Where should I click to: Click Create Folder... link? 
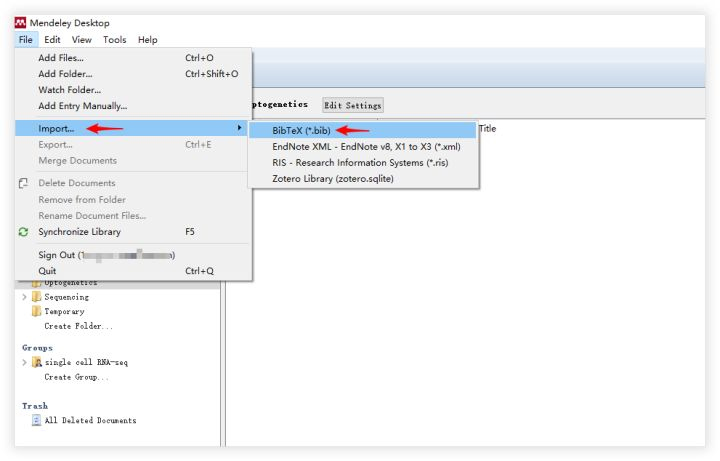(x=79, y=326)
